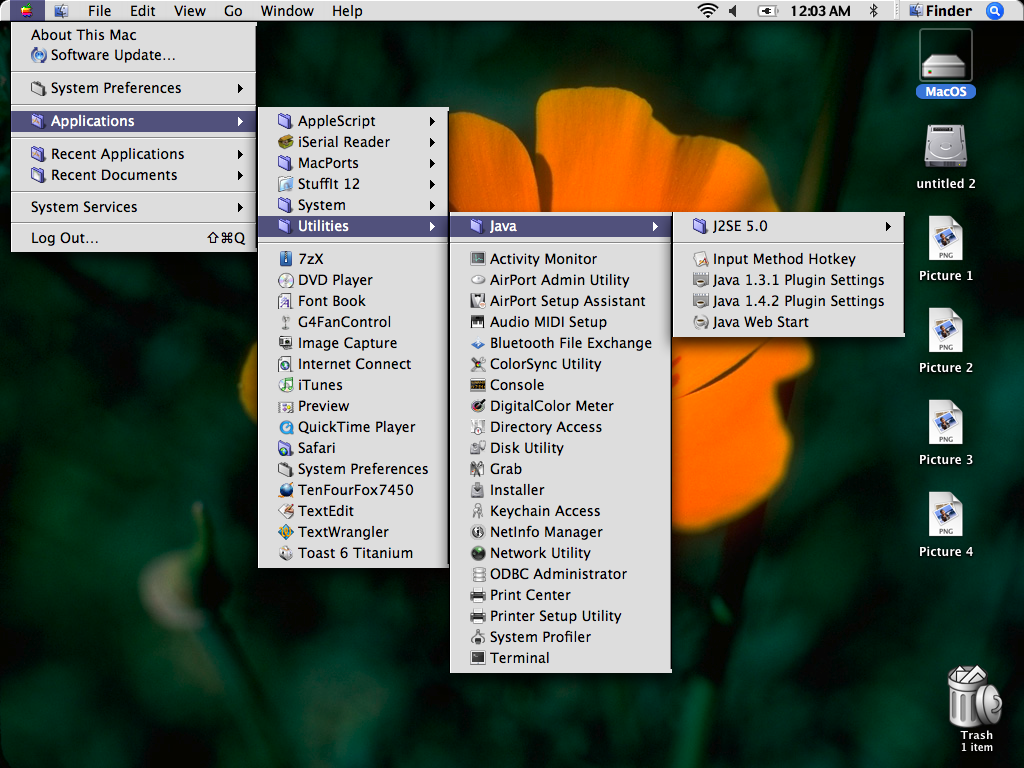Launch AirPort Admin Utility

(560, 280)
